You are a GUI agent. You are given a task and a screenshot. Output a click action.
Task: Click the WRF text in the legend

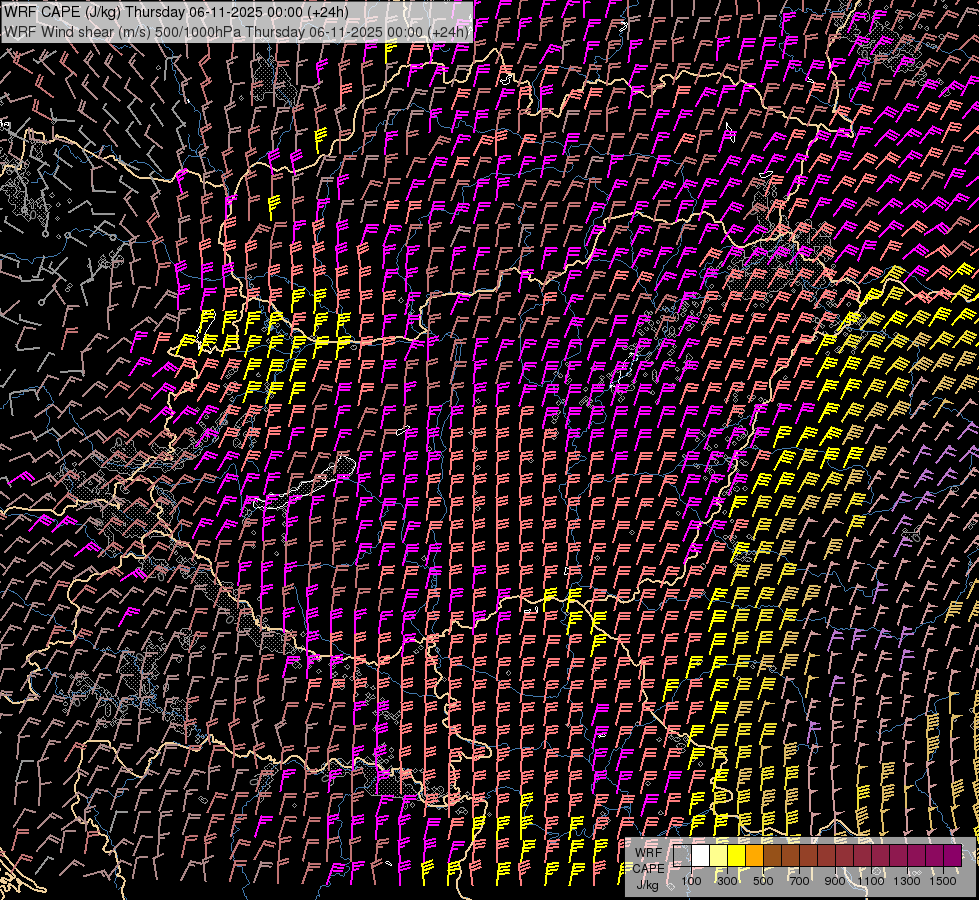648,852
